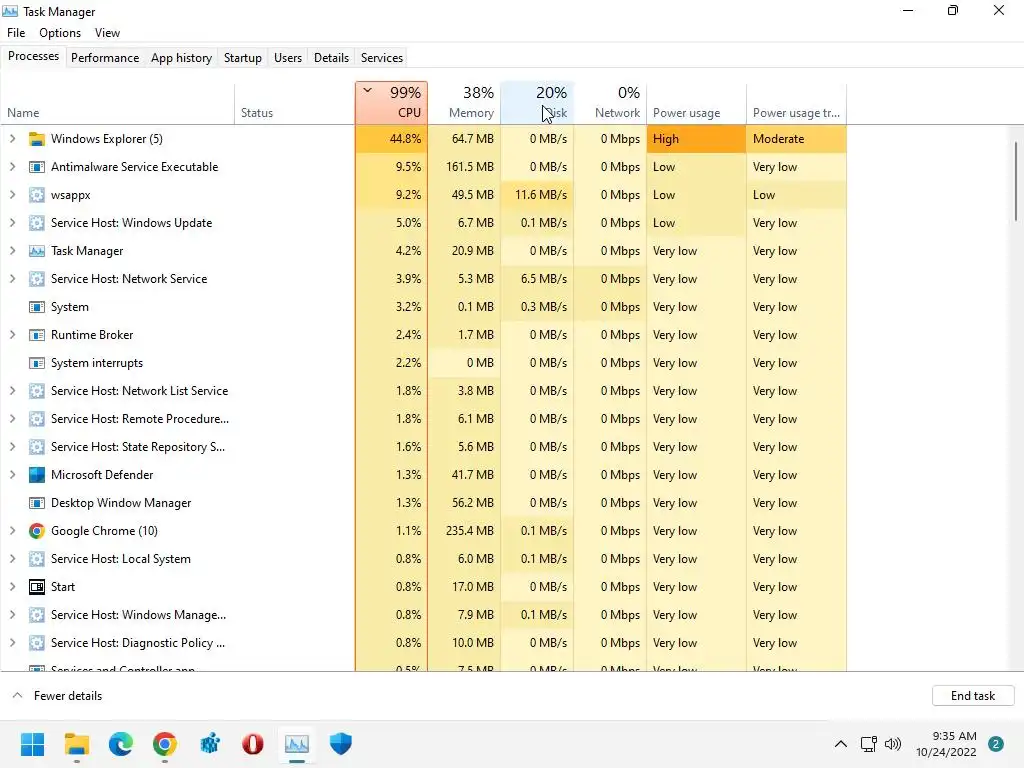
Task: Open the View menu
Action: [x=107, y=33]
